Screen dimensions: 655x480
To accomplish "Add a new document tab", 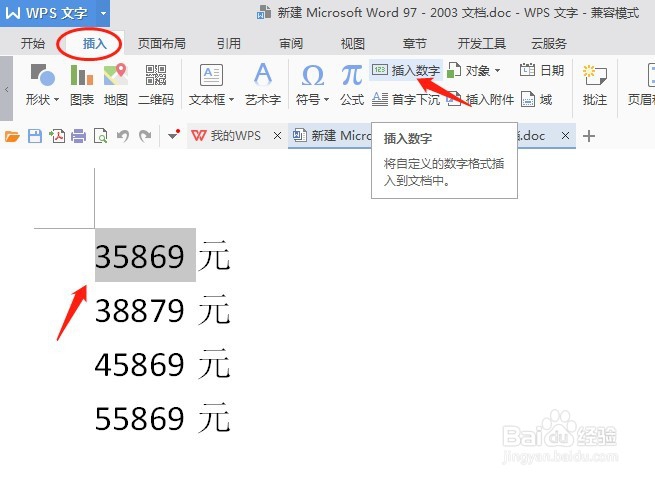I will pos(589,136).
